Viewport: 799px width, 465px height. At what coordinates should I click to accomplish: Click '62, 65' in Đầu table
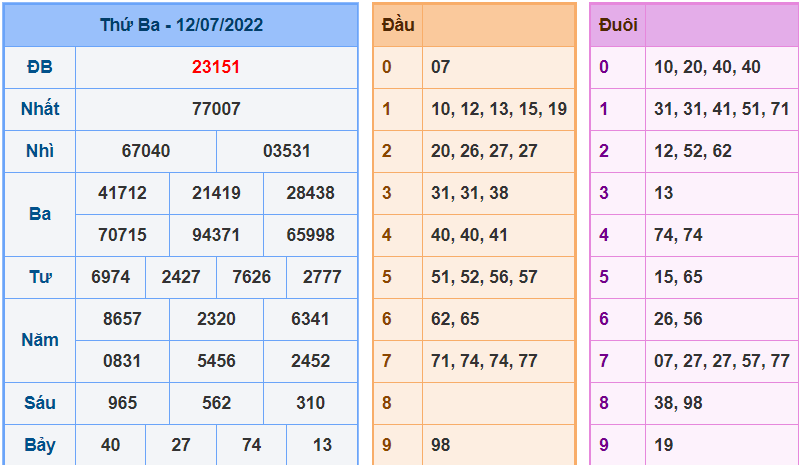pyautogui.click(x=455, y=319)
